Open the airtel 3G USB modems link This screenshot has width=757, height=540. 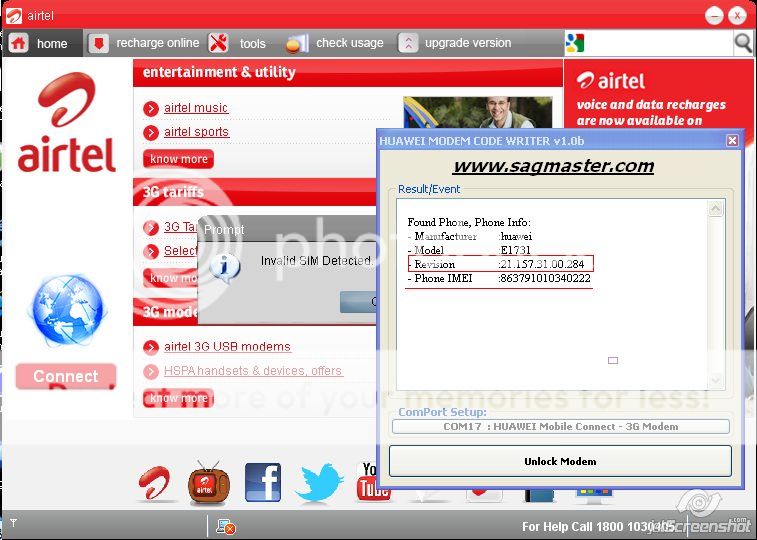[x=227, y=347]
